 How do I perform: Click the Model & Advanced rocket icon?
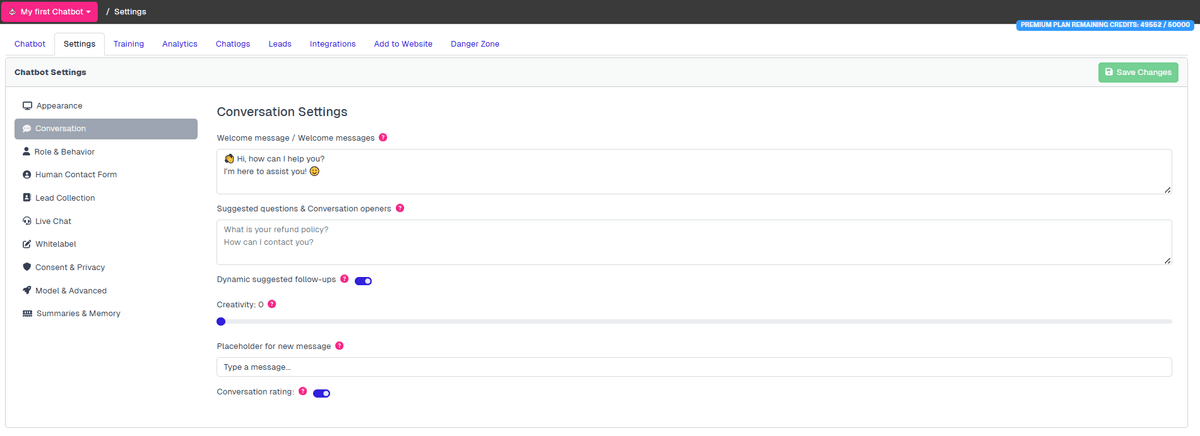pyautogui.click(x=26, y=291)
